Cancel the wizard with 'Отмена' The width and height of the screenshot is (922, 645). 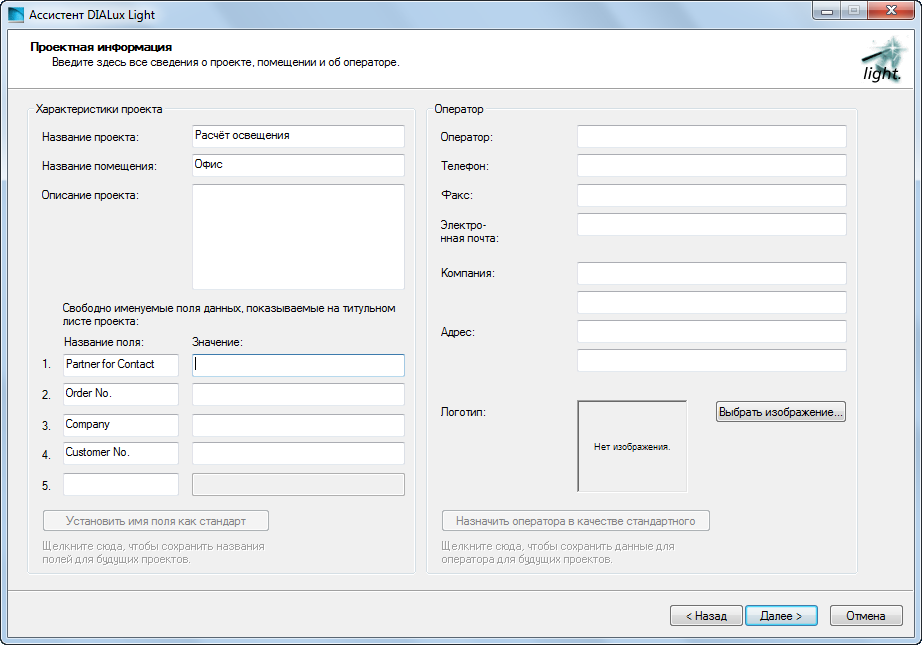point(866,616)
